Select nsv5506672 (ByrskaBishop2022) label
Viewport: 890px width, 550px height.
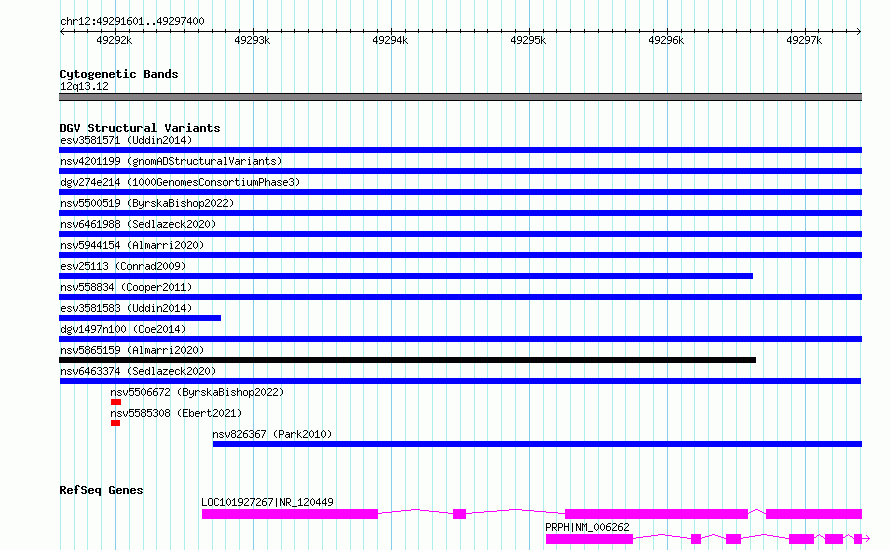[x=197, y=392]
